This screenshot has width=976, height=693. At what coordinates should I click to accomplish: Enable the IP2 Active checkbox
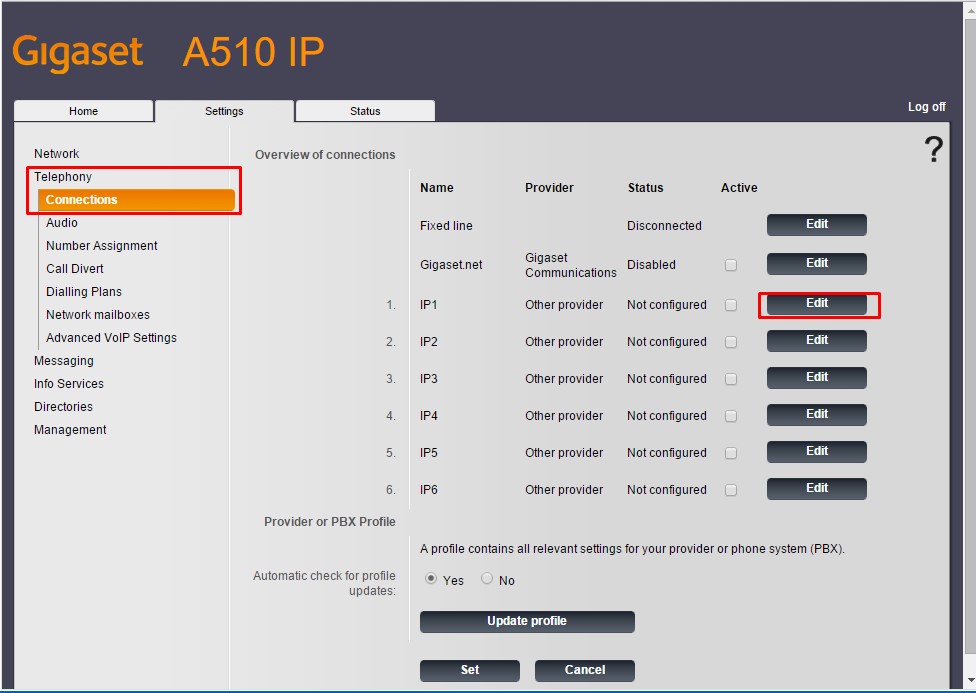[x=731, y=342]
